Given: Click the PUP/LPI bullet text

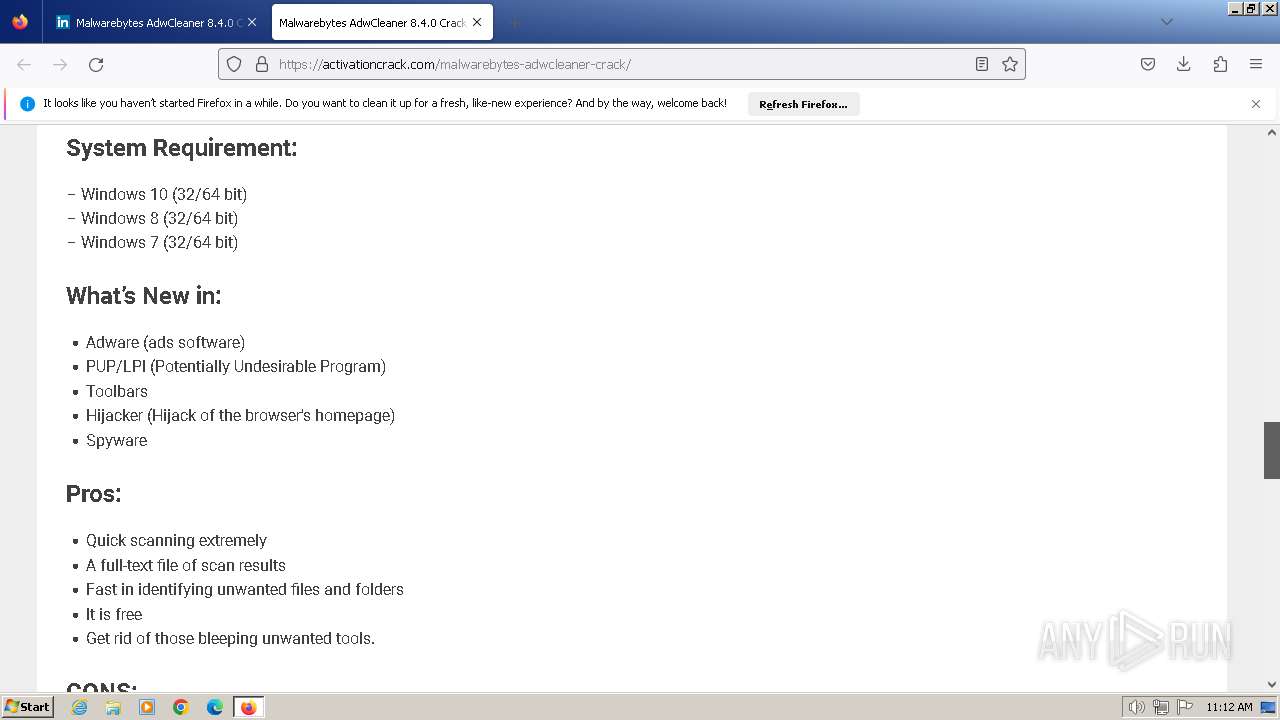Looking at the screenshot, I should click(236, 366).
